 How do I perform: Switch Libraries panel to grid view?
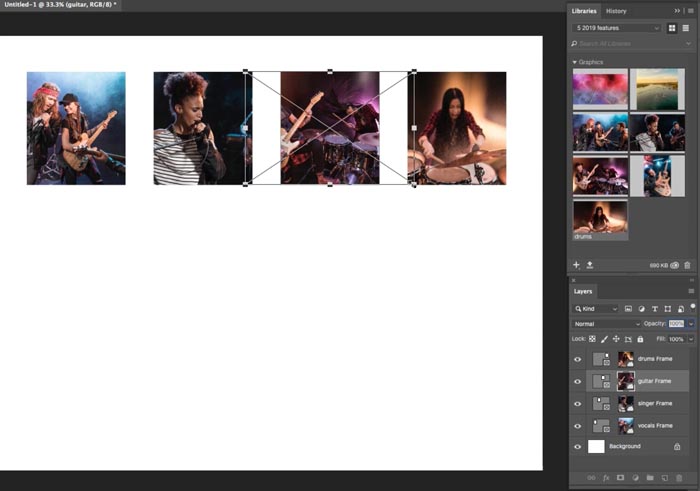tap(672, 28)
